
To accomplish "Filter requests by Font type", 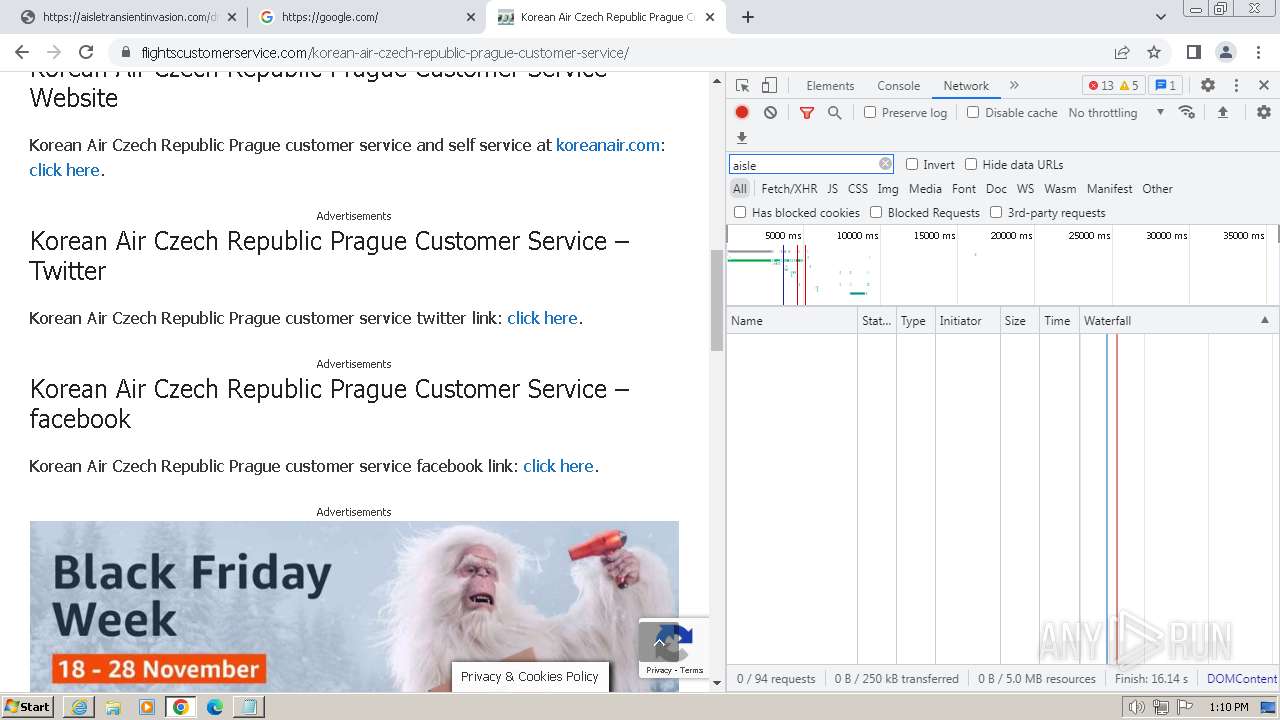I will coord(964,188).
